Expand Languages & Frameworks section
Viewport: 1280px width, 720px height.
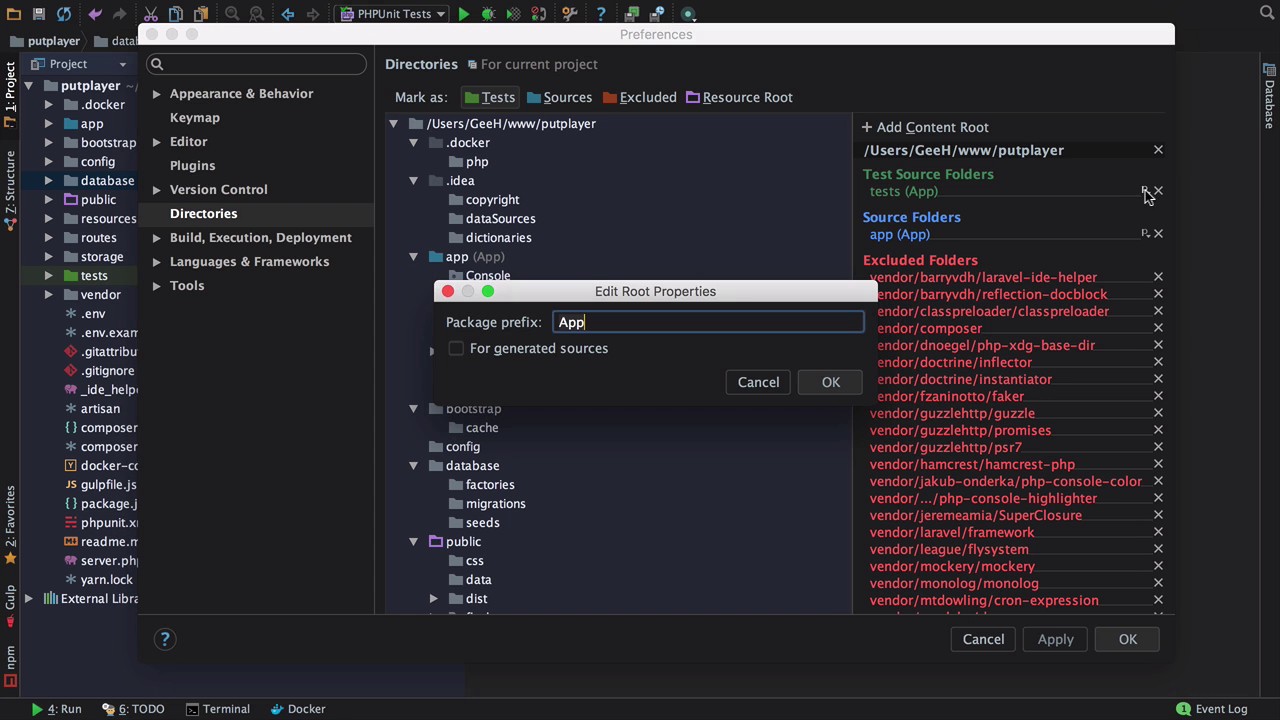[x=156, y=262]
